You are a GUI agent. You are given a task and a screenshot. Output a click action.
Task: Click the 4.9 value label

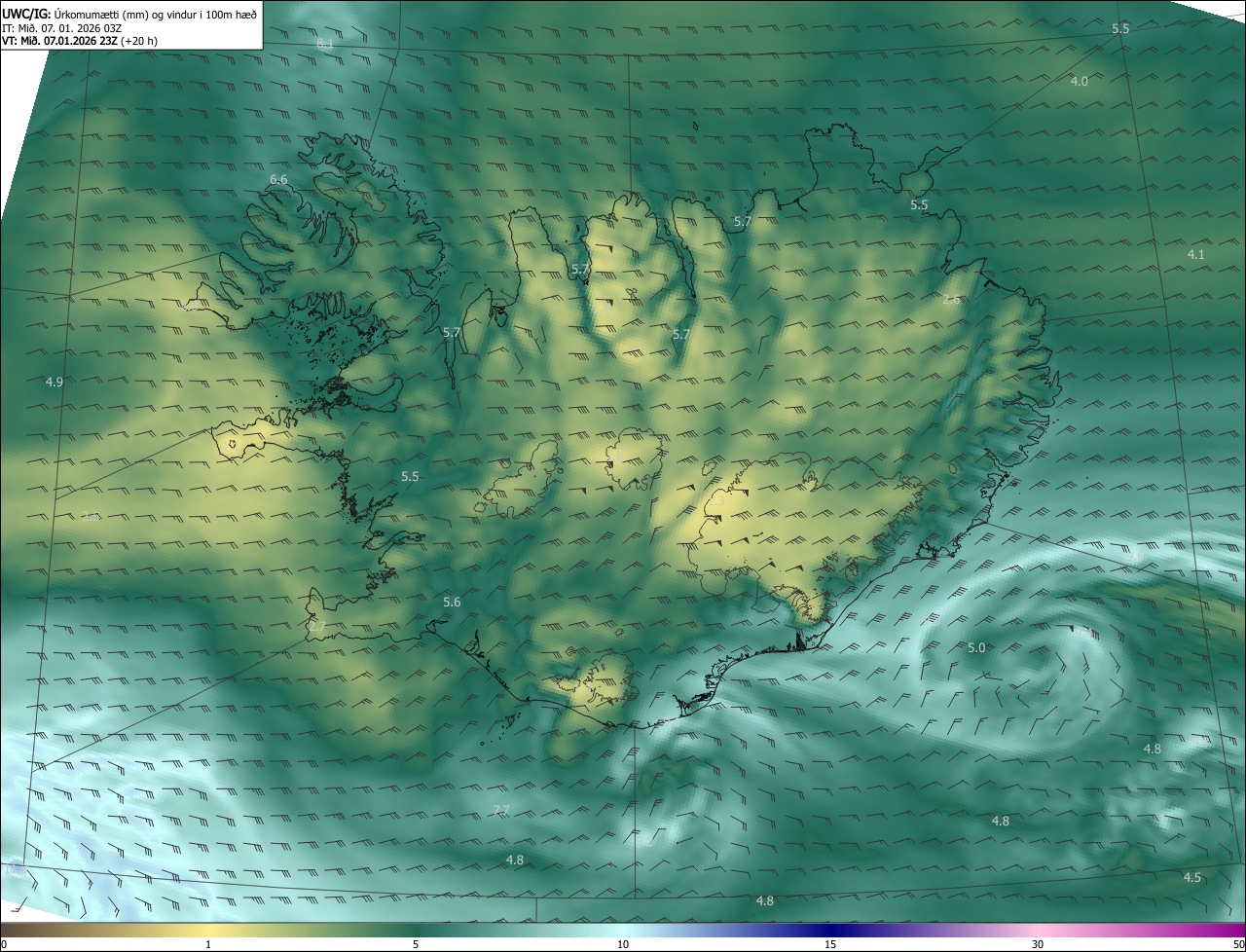pos(54,383)
